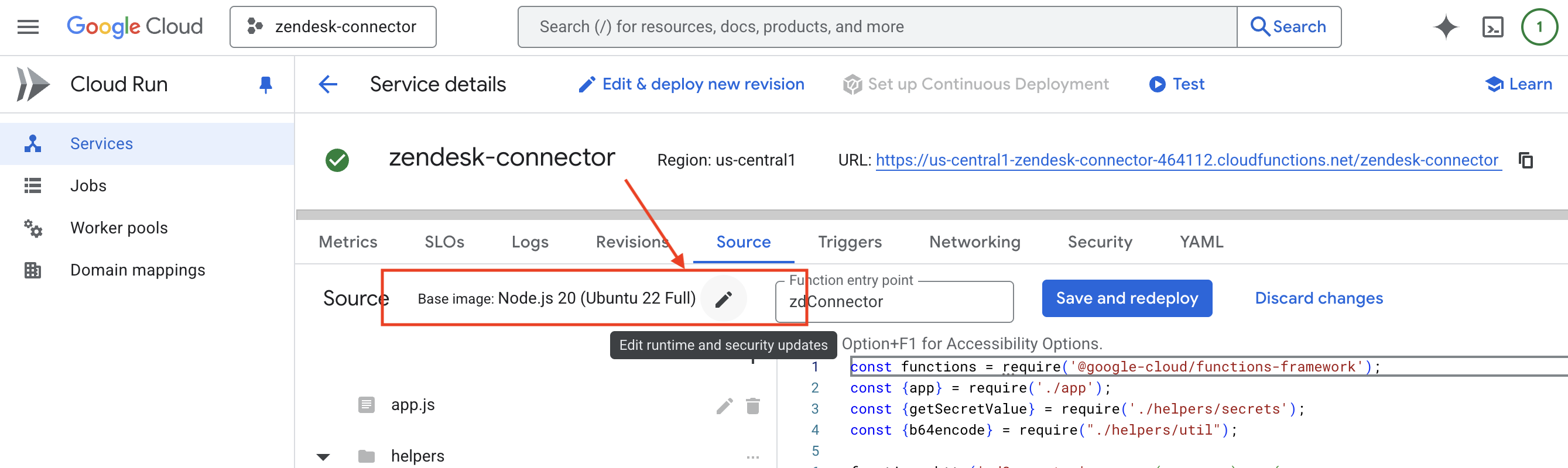1568x468 pixels.
Task: Click Discard changes
Action: coord(1319,298)
